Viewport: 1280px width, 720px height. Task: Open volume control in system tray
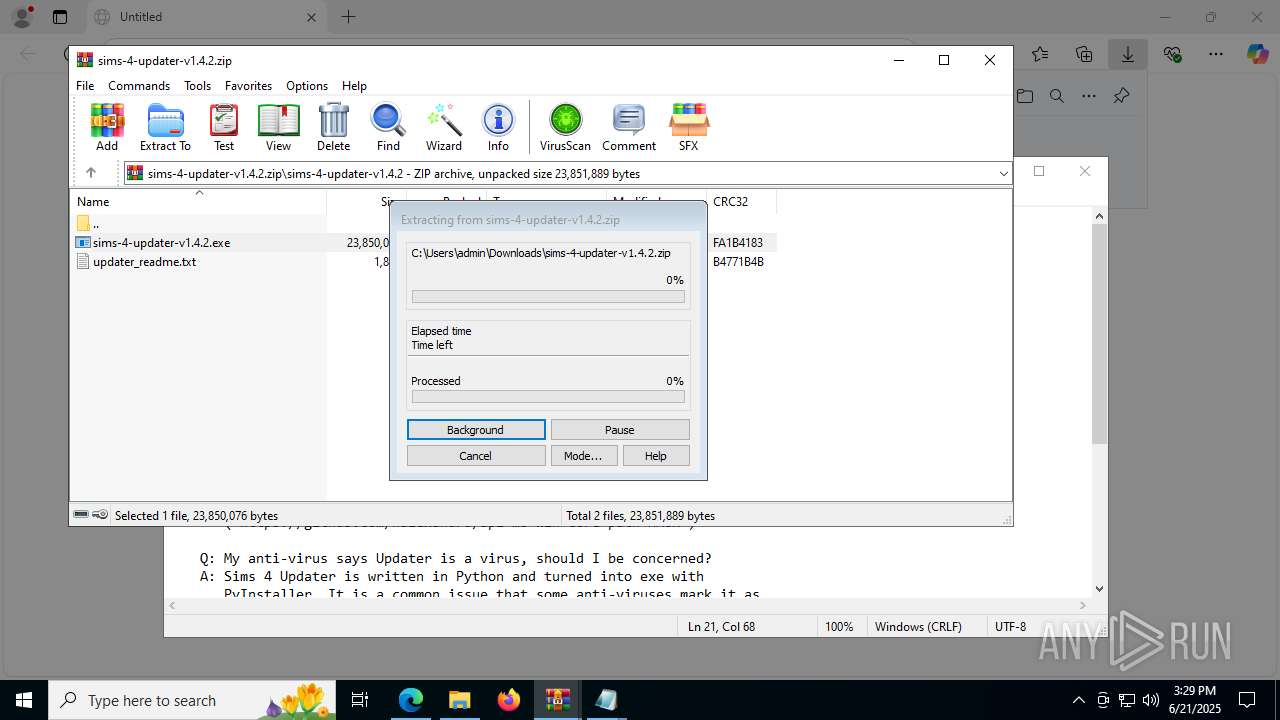(1151, 700)
